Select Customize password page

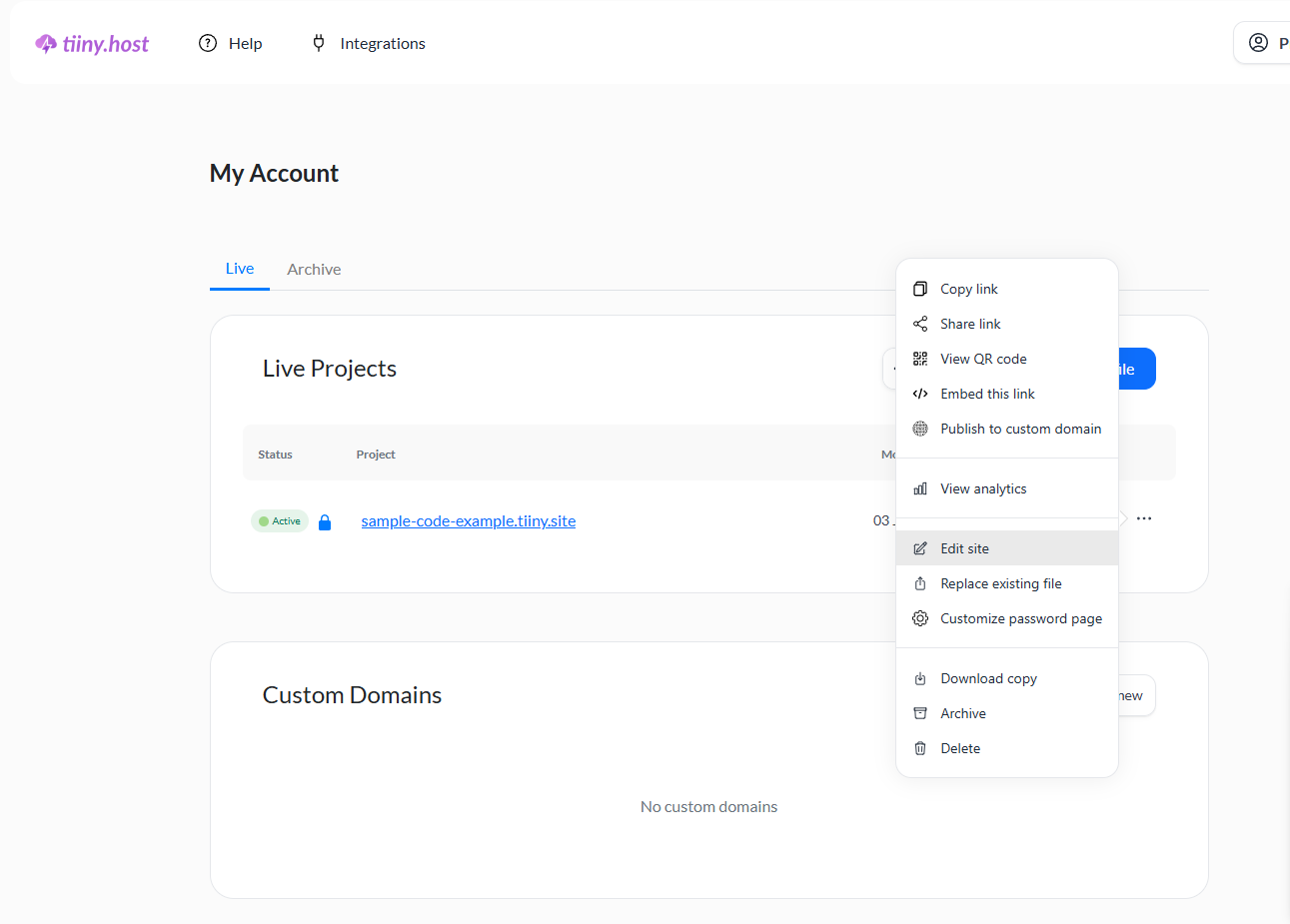point(1020,618)
